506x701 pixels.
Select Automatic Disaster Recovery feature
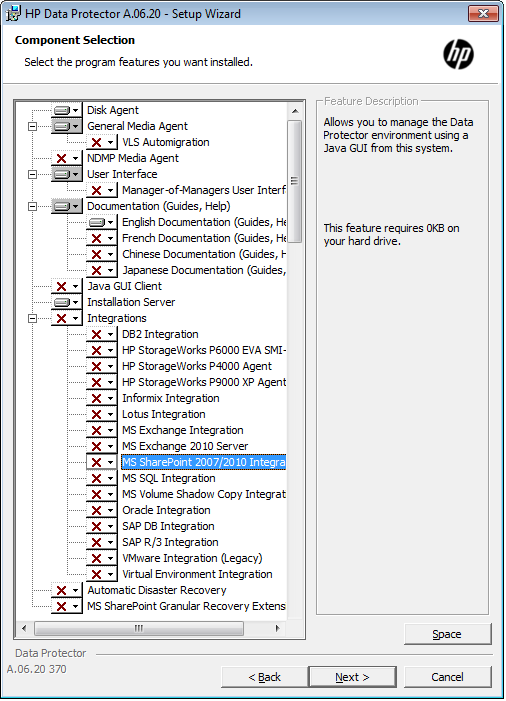point(157,591)
